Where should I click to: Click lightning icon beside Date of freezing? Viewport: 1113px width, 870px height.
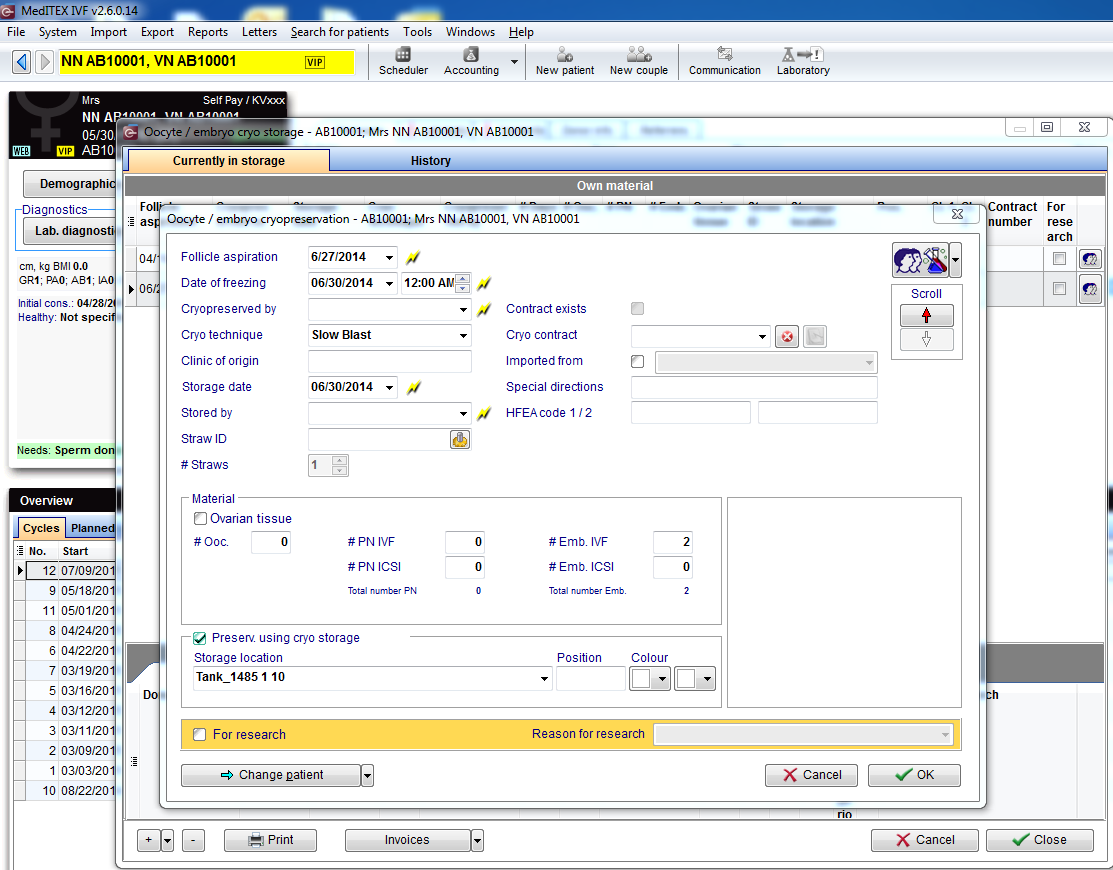click(x=483, y=283)
